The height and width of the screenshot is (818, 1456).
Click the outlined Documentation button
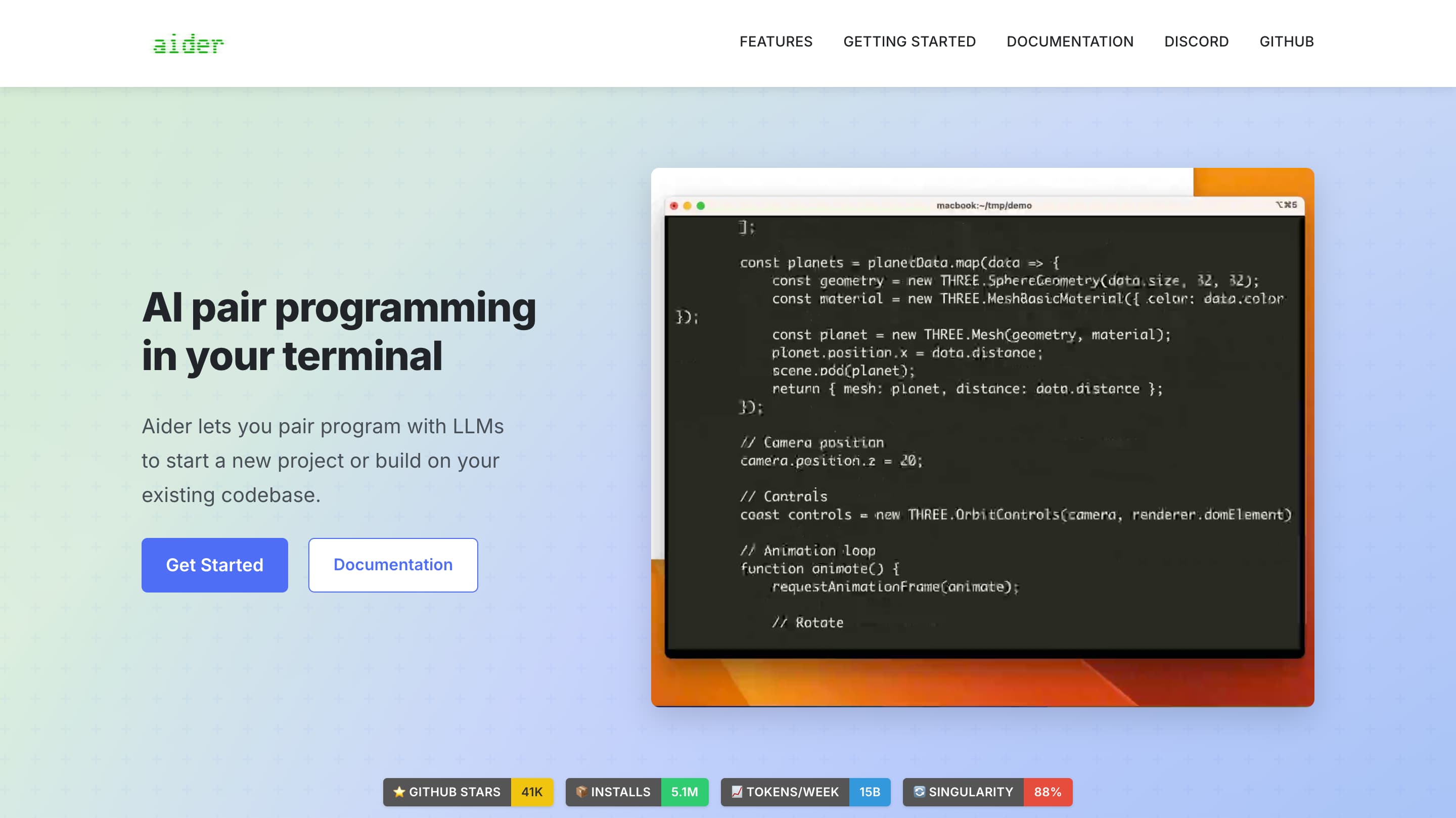click(x=393, y=565)
